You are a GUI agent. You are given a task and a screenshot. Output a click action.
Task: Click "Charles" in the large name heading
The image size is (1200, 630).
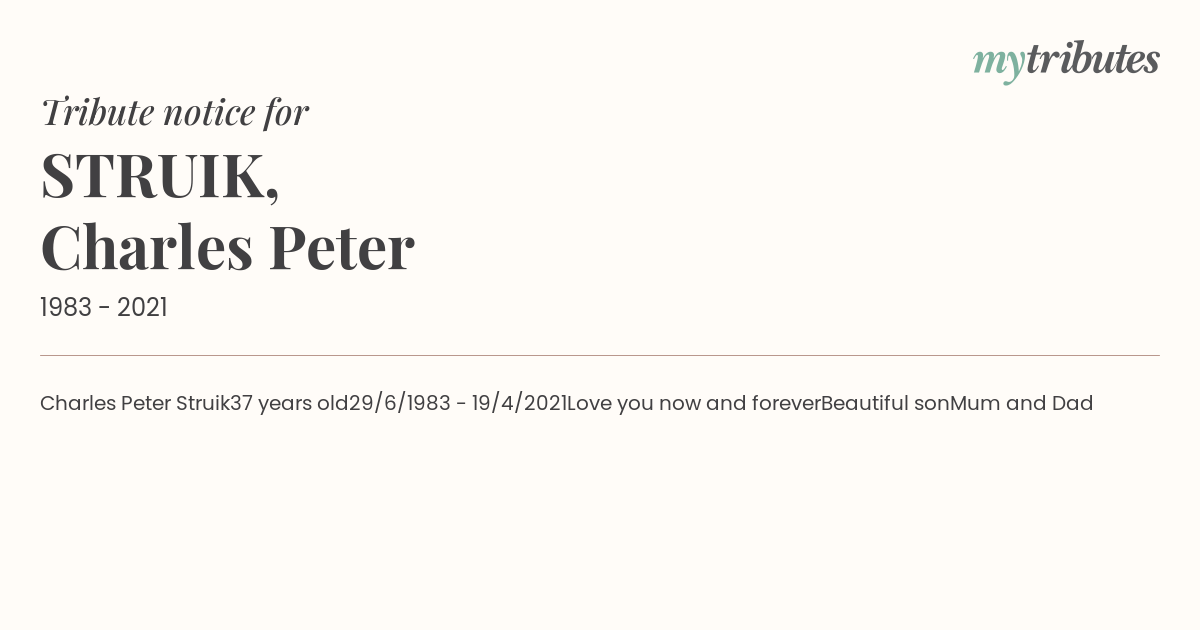(x=146, y=247)
